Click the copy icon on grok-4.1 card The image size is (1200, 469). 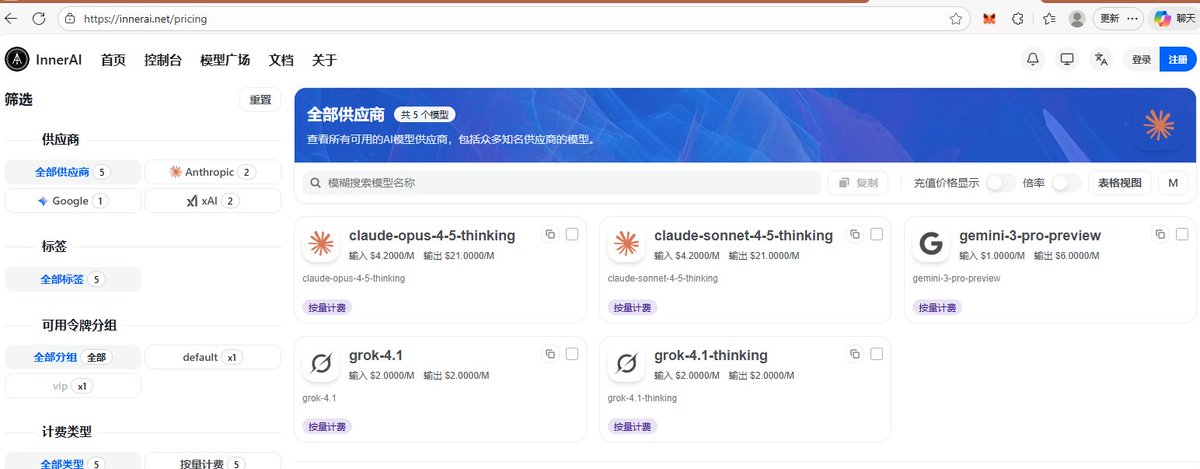click(550, 354)
